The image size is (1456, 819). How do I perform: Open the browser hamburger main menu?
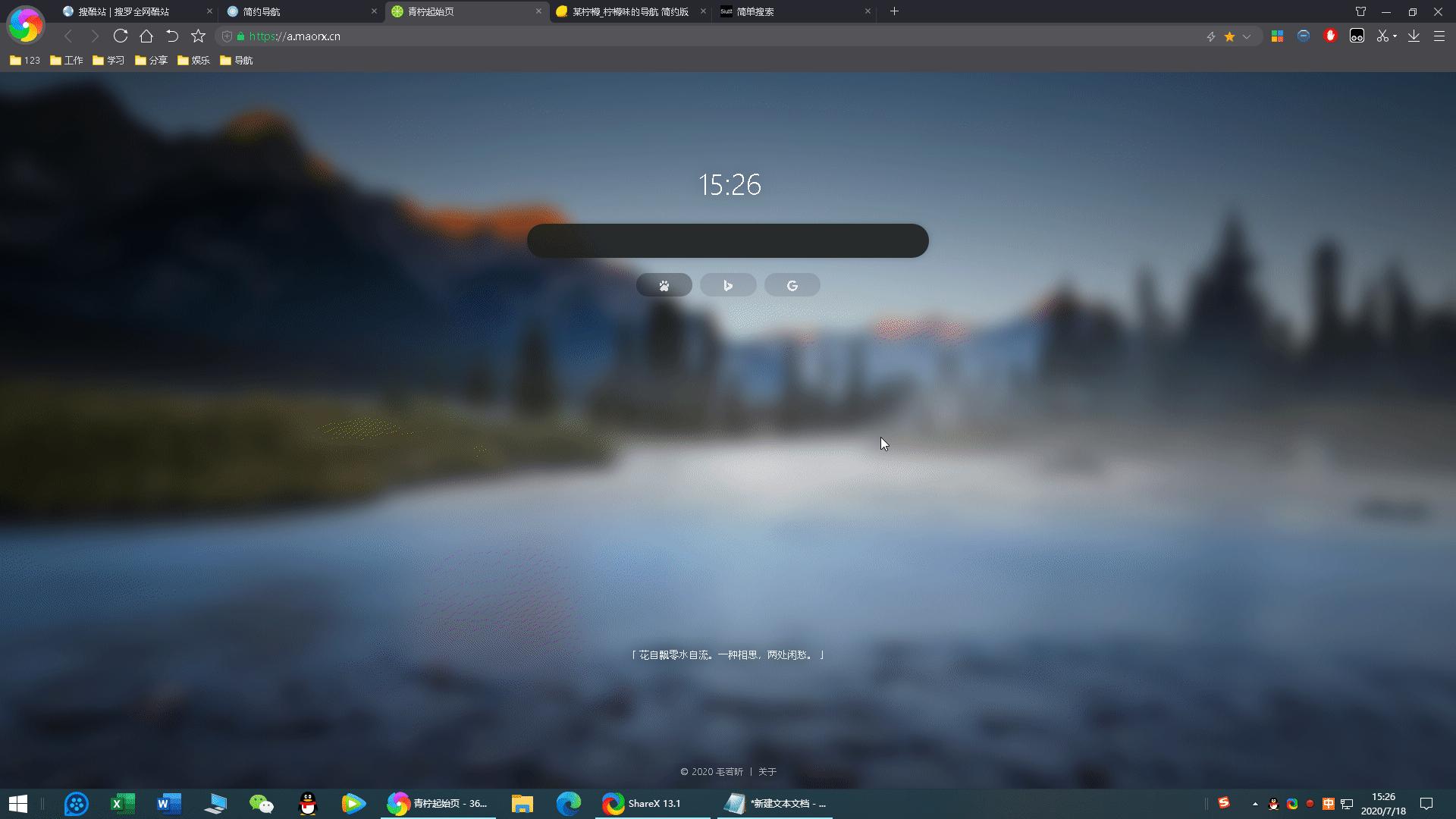tap(1439, 36)
